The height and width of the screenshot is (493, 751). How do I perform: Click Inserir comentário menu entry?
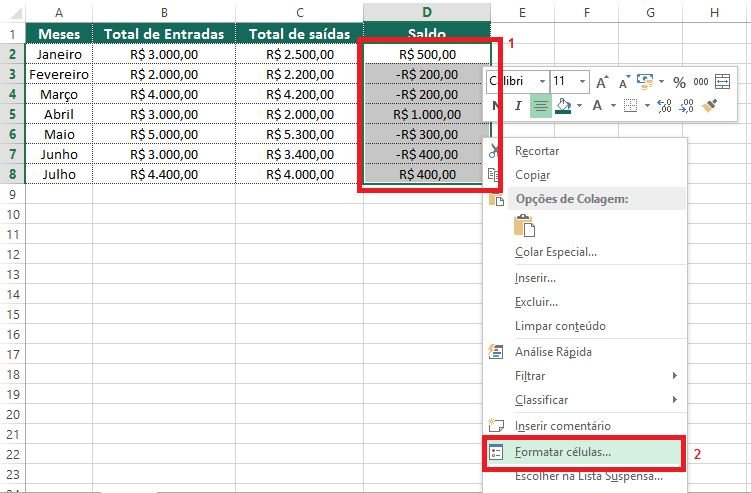563,426
